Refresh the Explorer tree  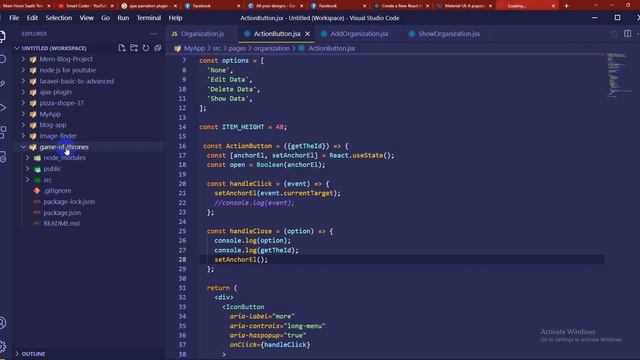point(146,48)
